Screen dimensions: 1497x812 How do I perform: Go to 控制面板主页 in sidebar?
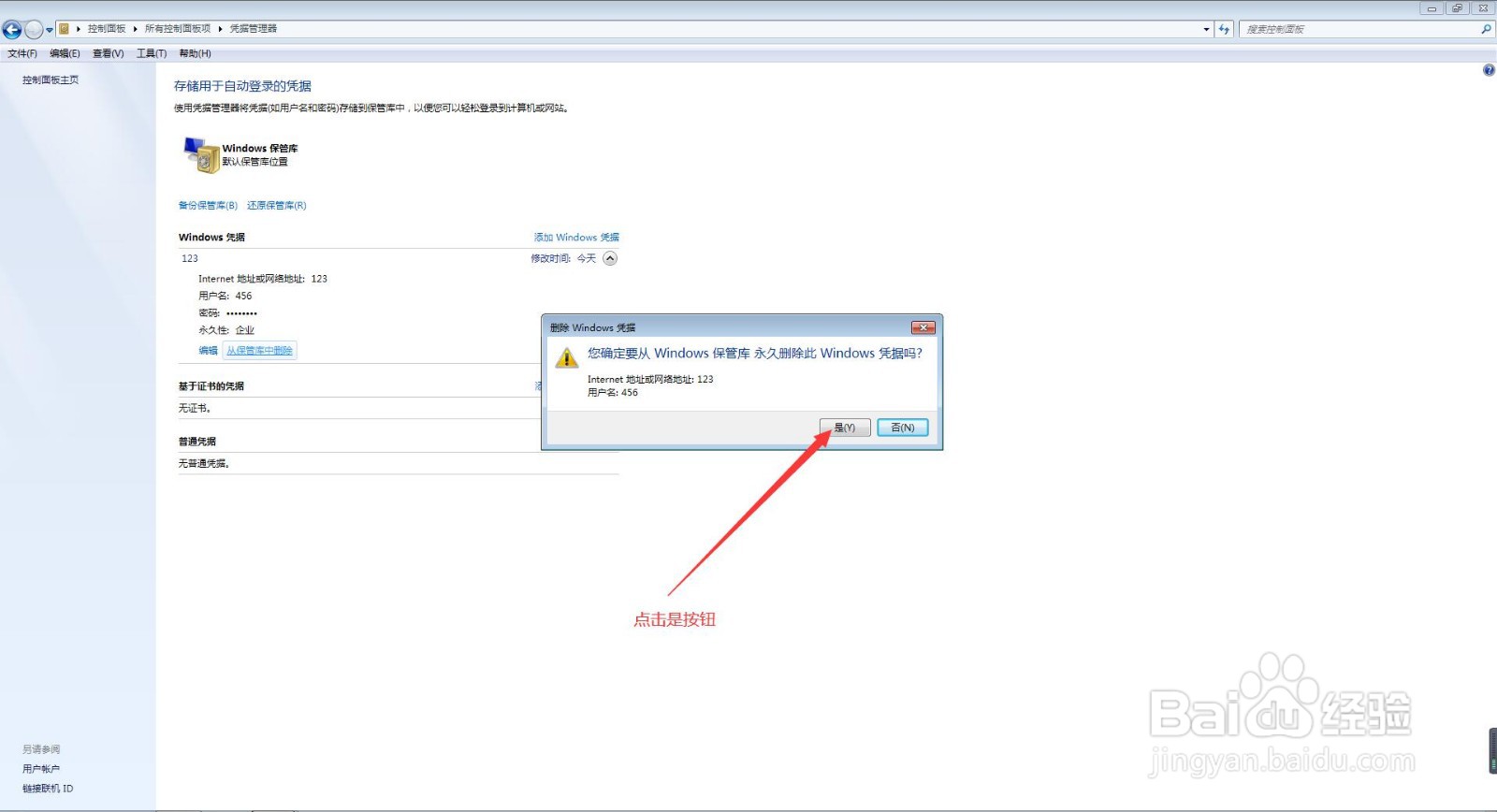tap(51, 80)
